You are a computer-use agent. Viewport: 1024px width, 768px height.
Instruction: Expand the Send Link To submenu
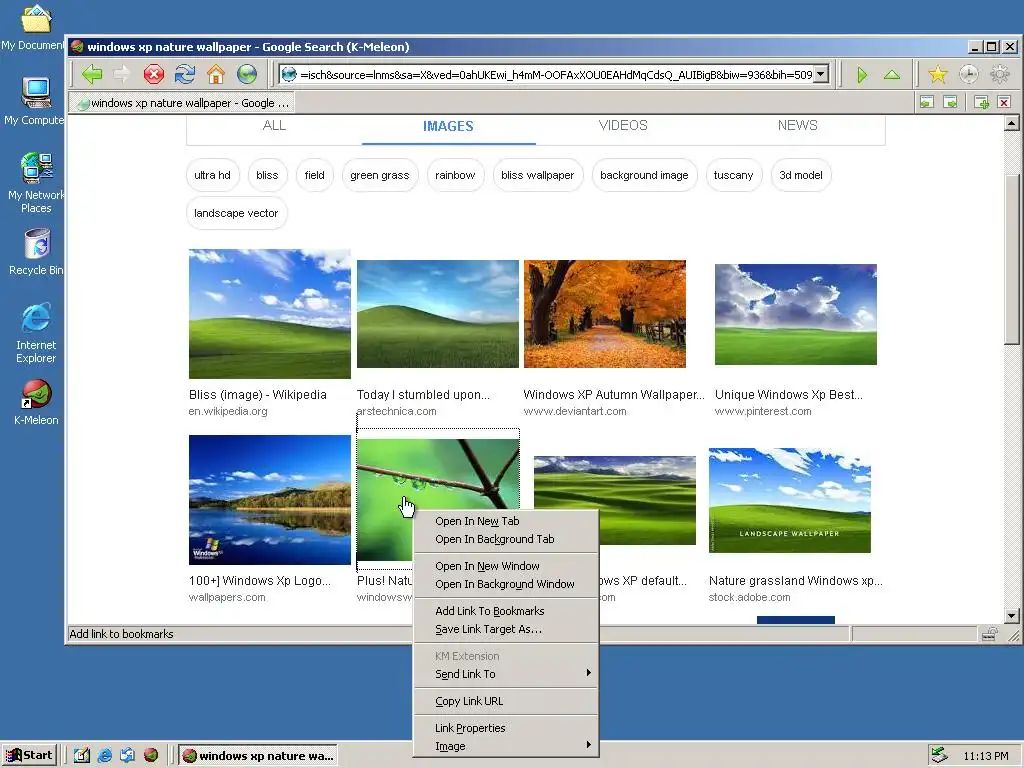[507, 674]
